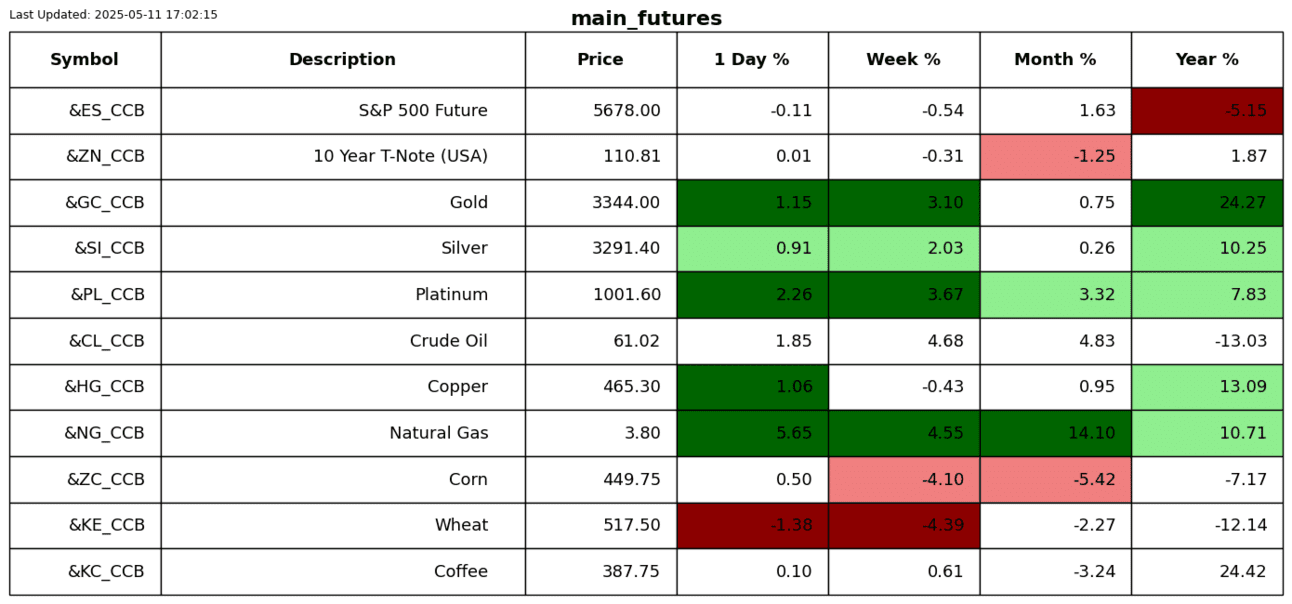Select the light red T-Note -1.25 cell
The width and height of the screenshot is (1292, 604).
pyautogui.click(x=1055, y=157)
